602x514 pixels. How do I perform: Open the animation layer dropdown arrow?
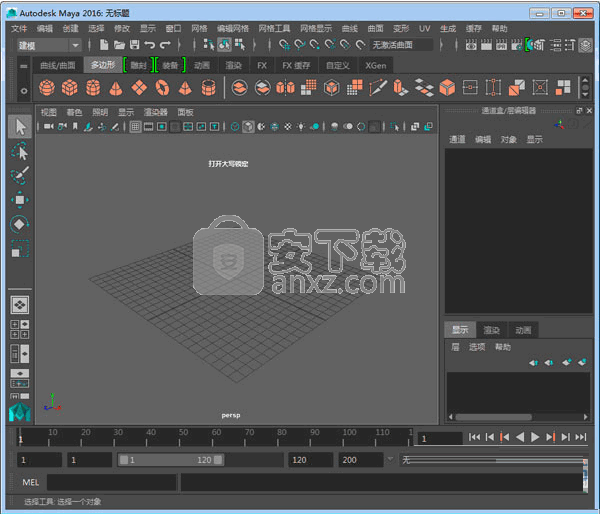pos(390,459)
